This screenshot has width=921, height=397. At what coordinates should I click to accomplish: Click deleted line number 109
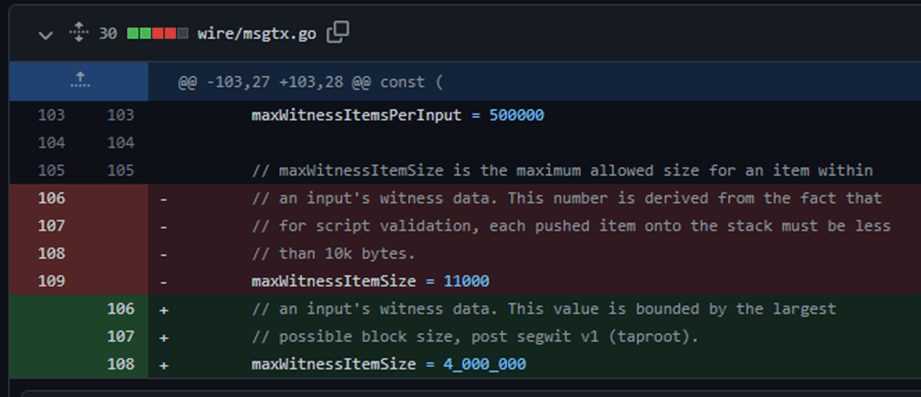pos(51,281)
